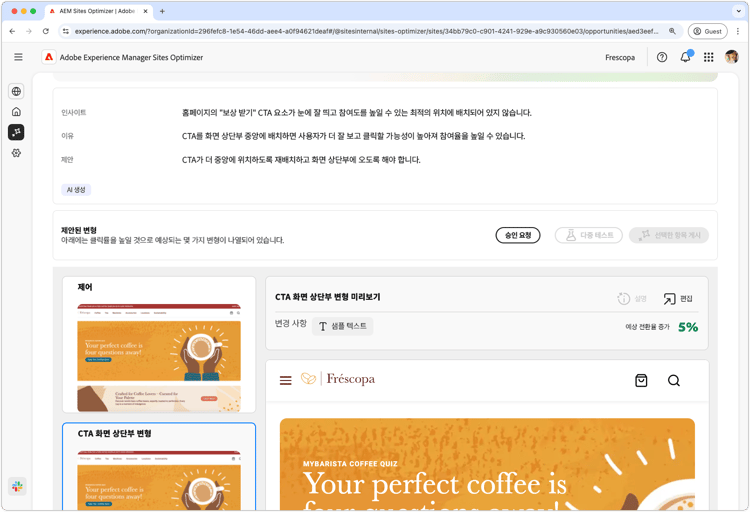Click the 설명 info button

click(632, 299)
